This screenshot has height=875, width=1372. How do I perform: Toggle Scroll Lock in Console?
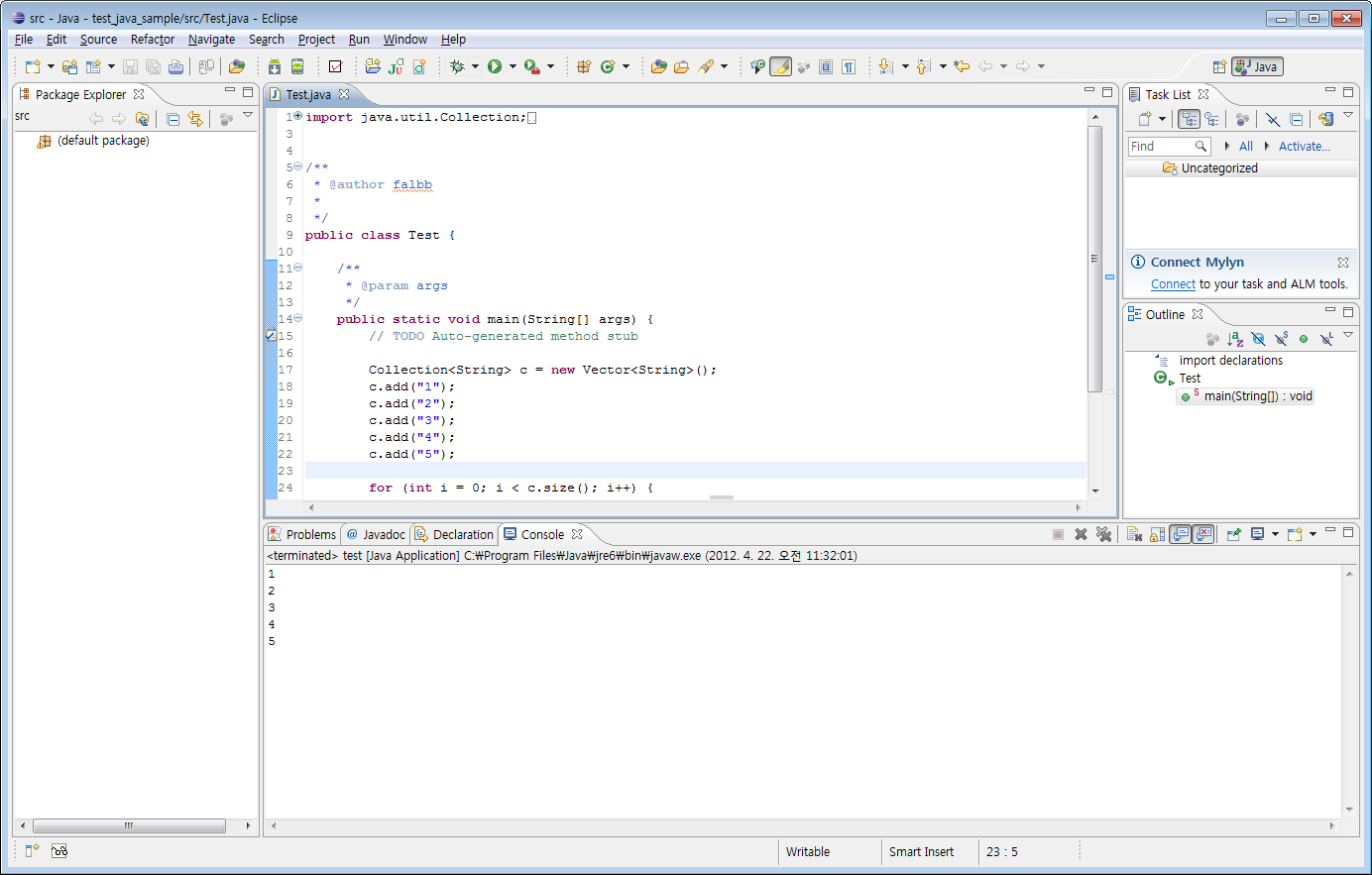pyautogui.click(x=1158, y=534)
